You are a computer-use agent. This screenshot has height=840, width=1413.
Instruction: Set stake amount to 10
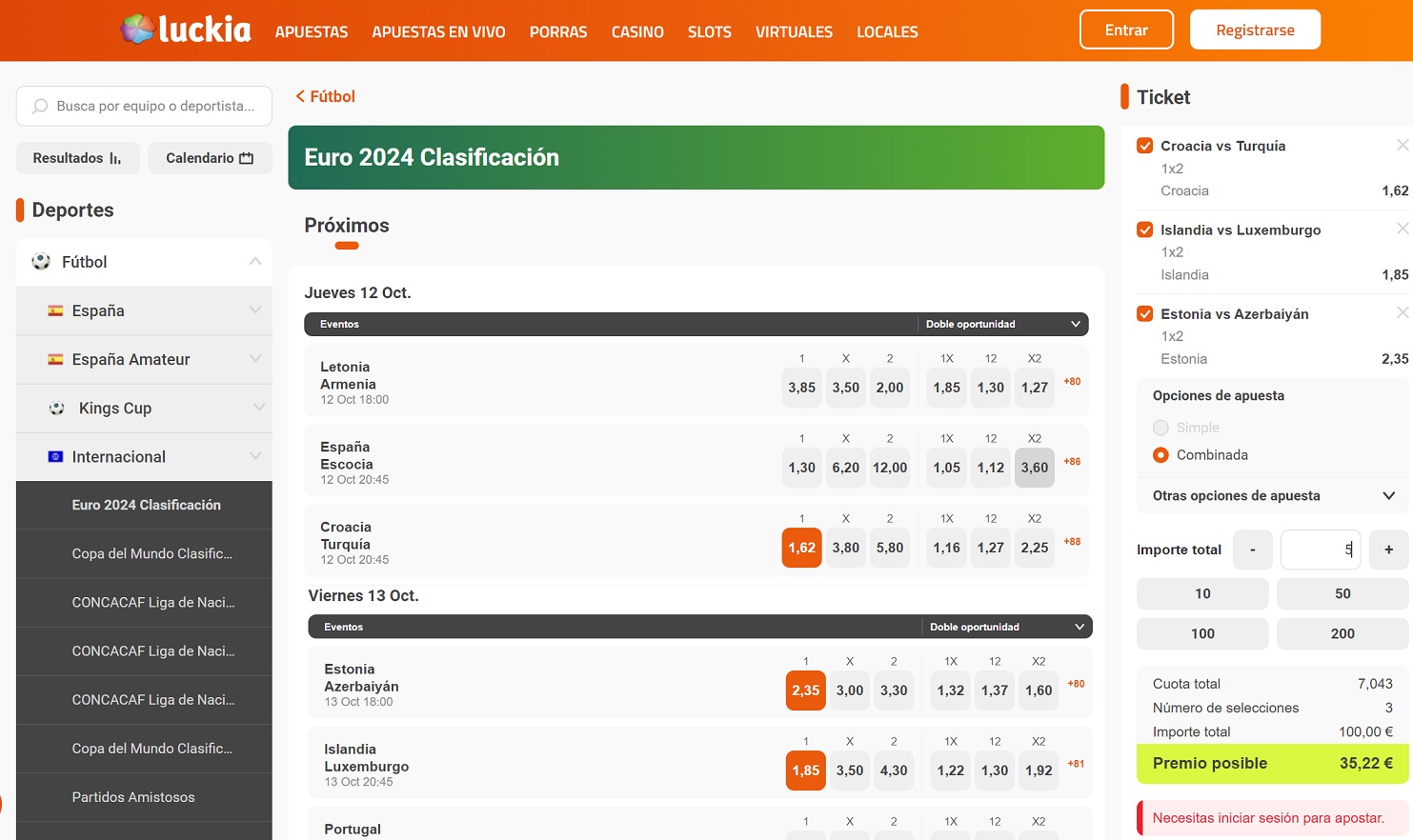[1202, 593]
